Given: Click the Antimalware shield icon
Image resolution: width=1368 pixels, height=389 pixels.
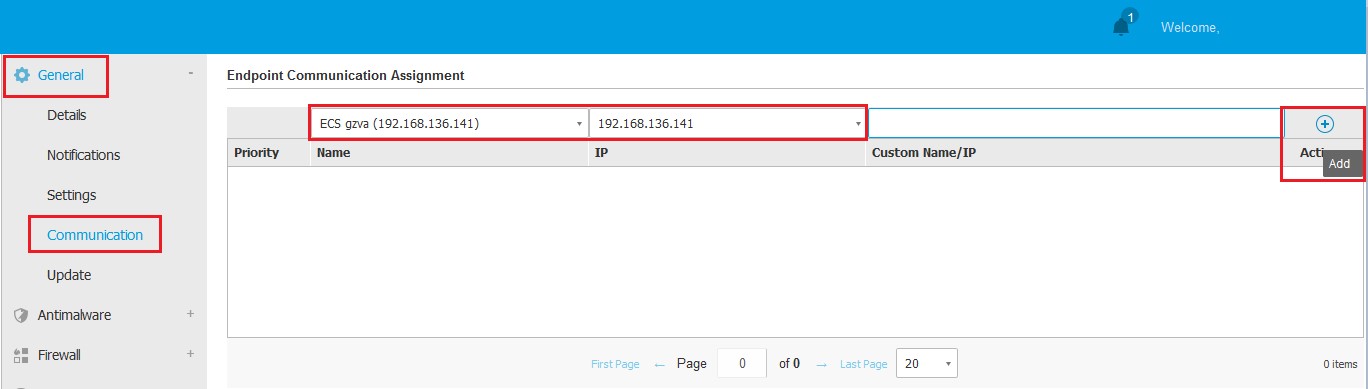Looking at the screenshot, I should 21,315.
